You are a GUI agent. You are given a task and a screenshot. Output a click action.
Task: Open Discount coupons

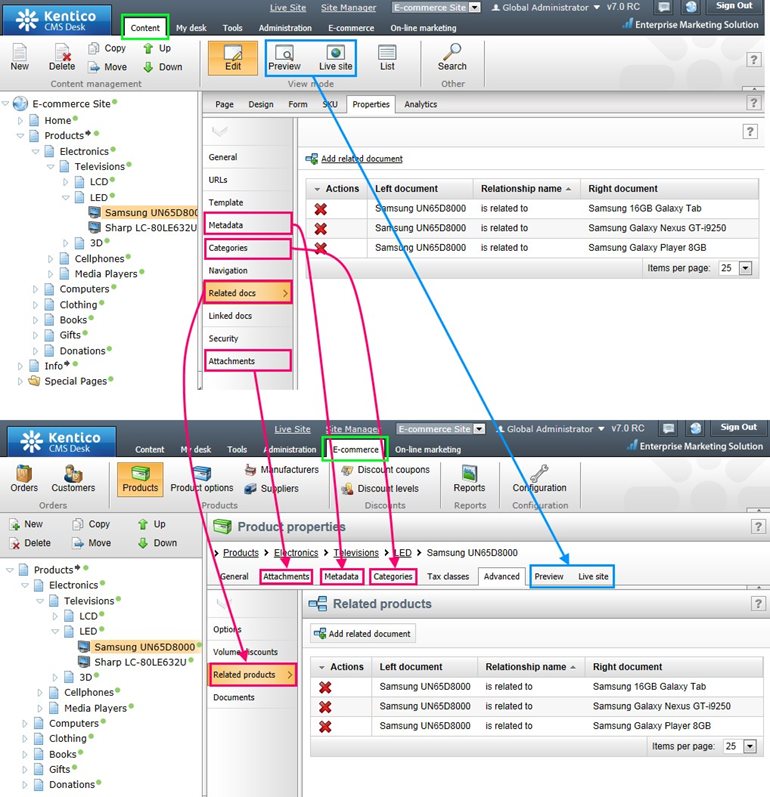tap(386, 470)
